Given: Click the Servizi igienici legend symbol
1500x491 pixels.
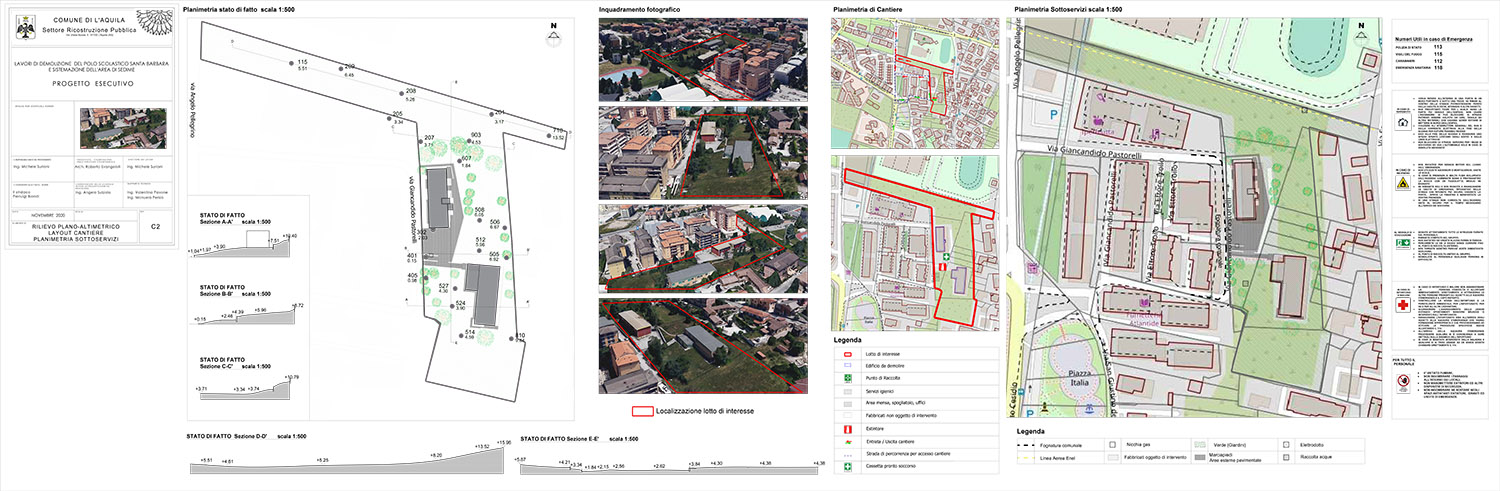Looking at the screenshot, I should (846, 390).
